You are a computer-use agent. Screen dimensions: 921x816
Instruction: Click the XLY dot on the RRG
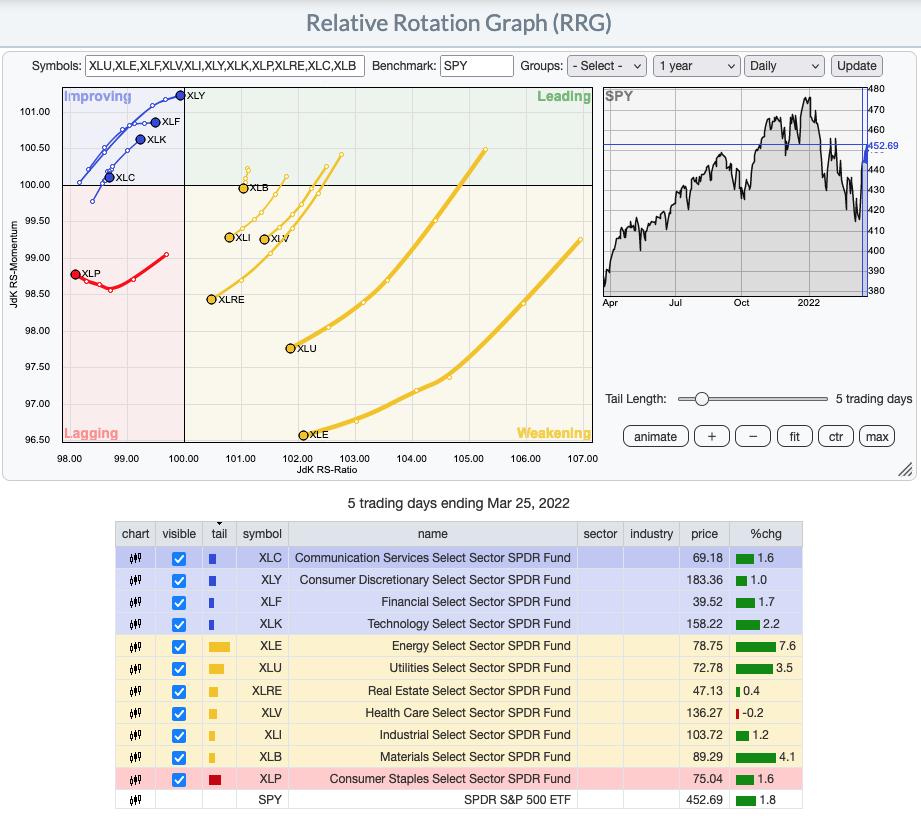coord(180,95)
